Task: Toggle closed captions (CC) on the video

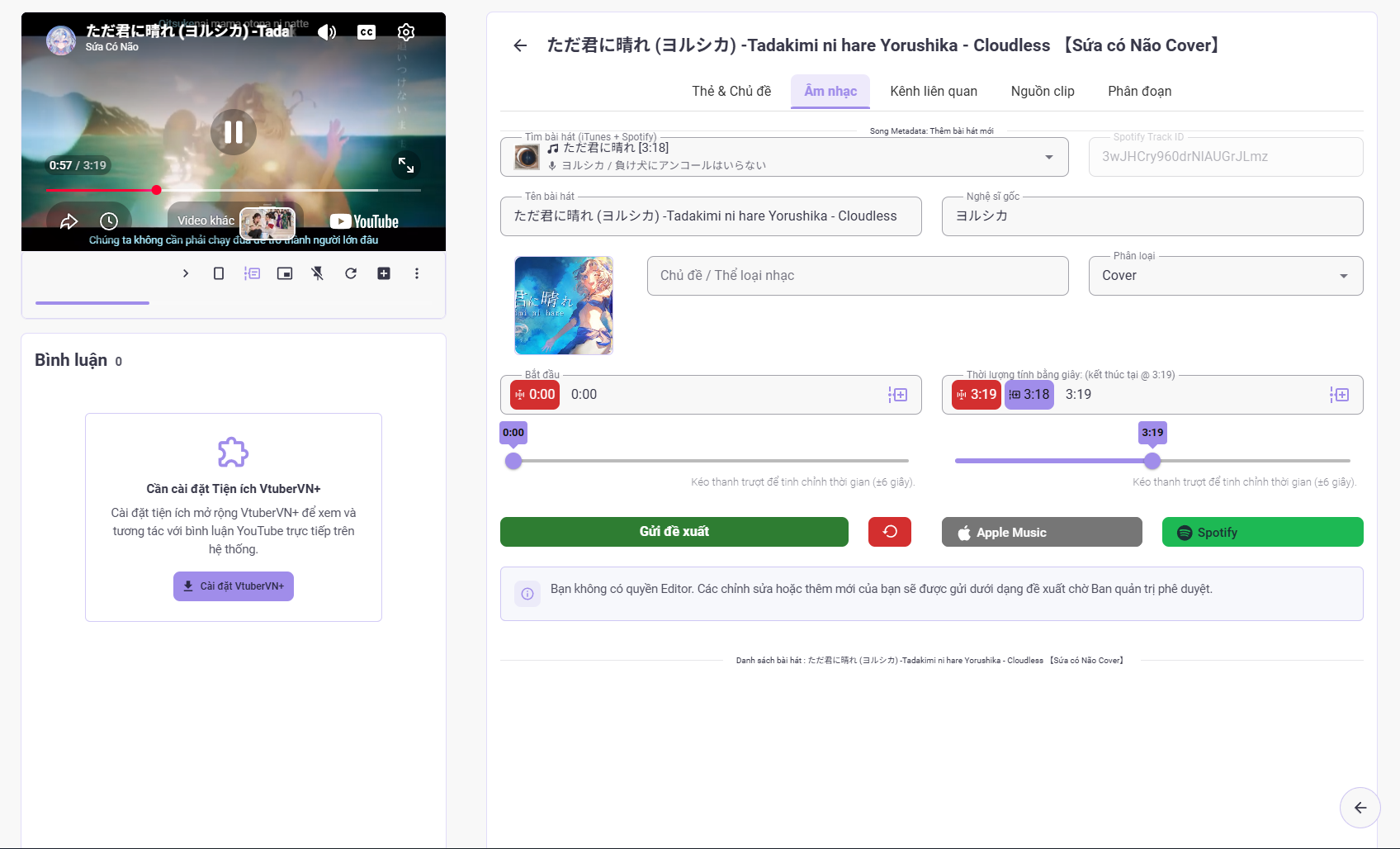Action: pos(367,32)
